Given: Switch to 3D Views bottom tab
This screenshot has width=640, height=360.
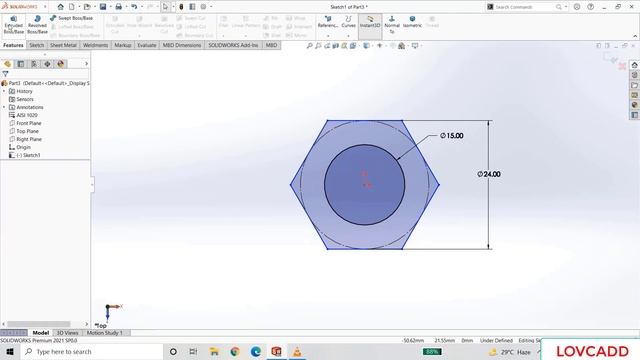Looking at the screenshot, I should click(x=67, y=333).
